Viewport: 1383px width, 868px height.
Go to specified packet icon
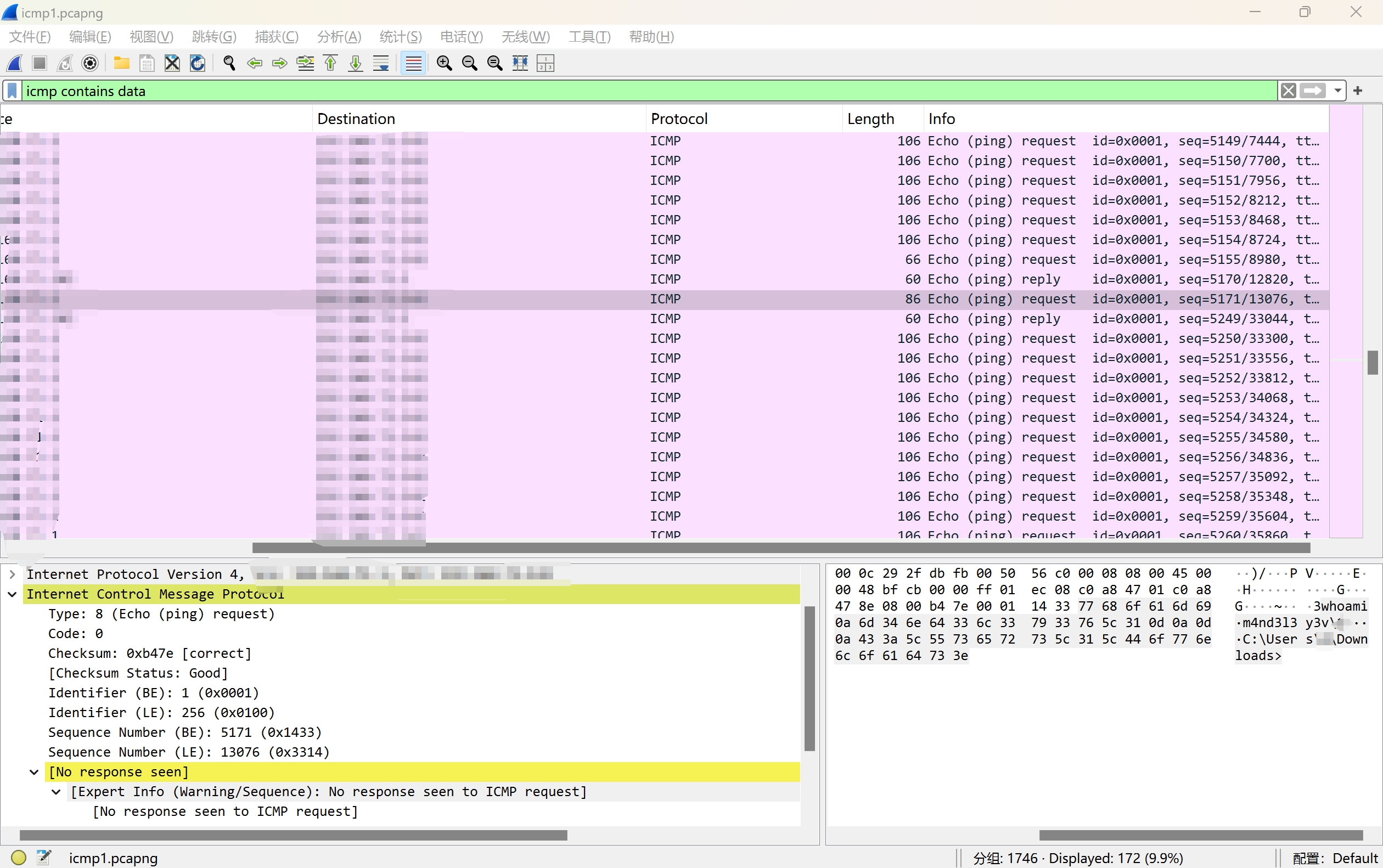point(305,63)
